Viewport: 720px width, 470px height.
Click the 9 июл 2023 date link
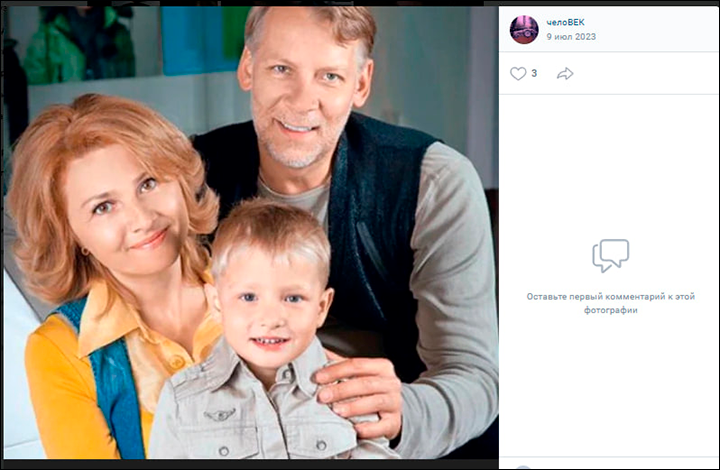570,36
